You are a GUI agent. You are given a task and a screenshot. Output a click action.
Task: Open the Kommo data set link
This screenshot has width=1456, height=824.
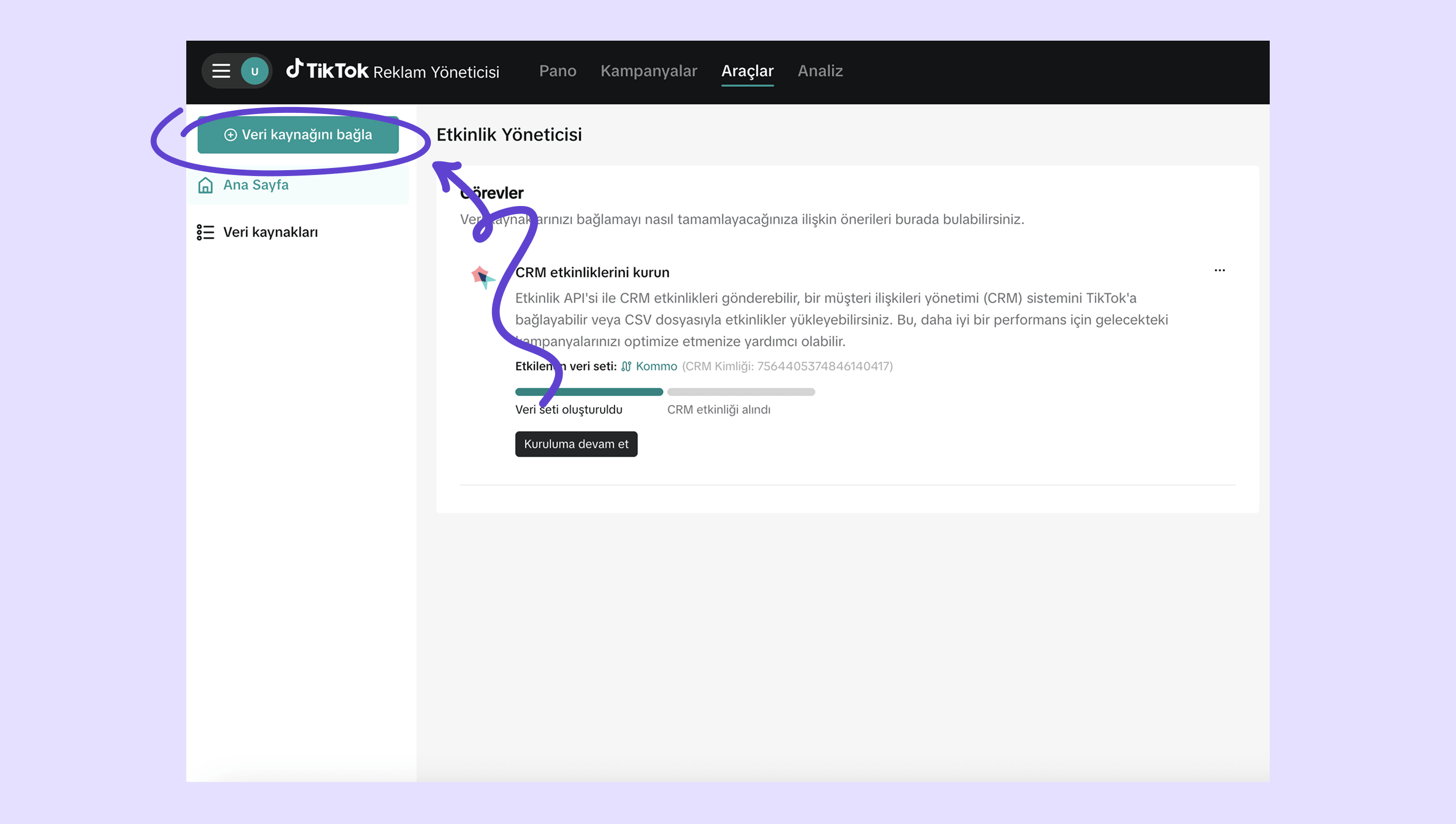(656, 366)
